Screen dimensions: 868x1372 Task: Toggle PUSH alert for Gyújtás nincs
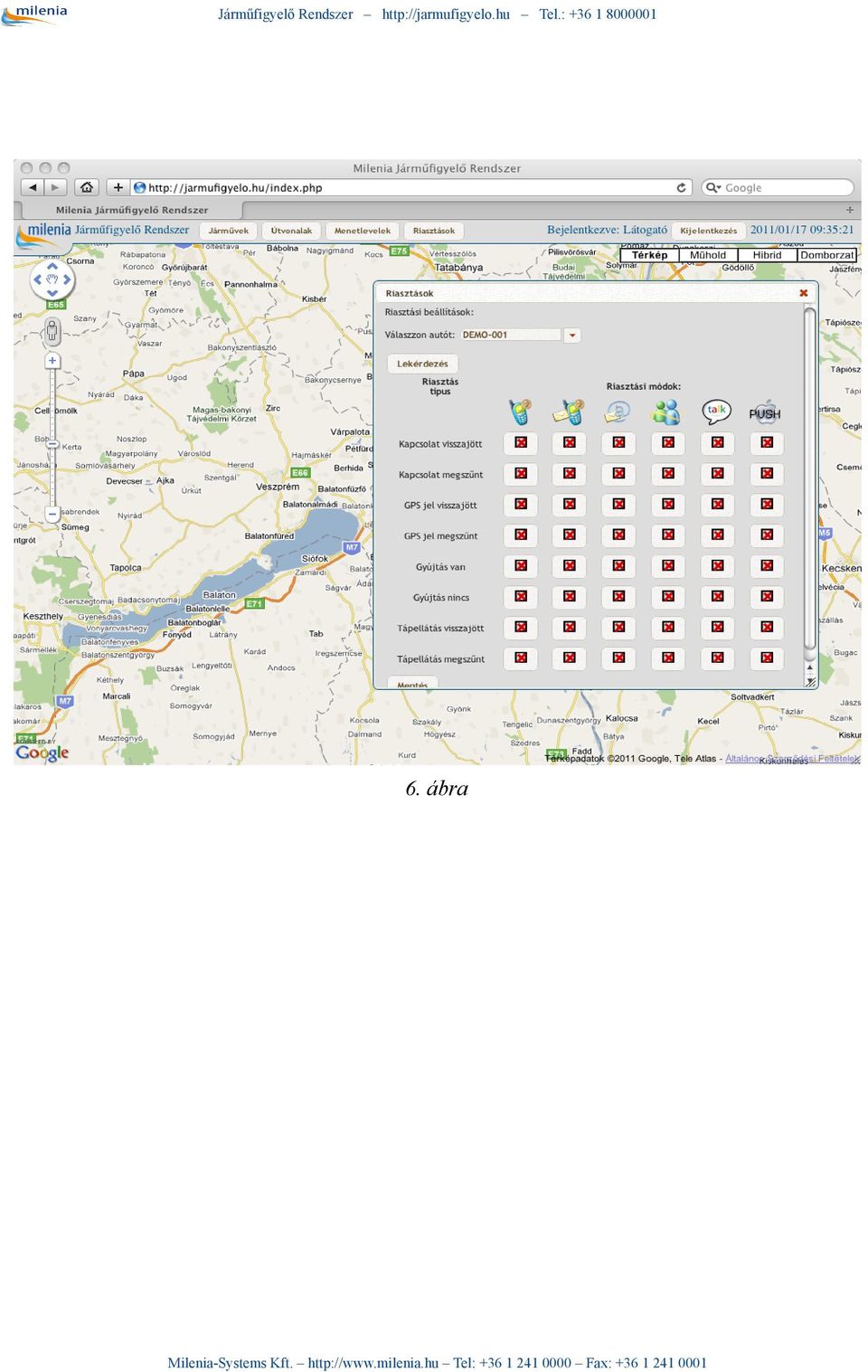tap(767, 597)
